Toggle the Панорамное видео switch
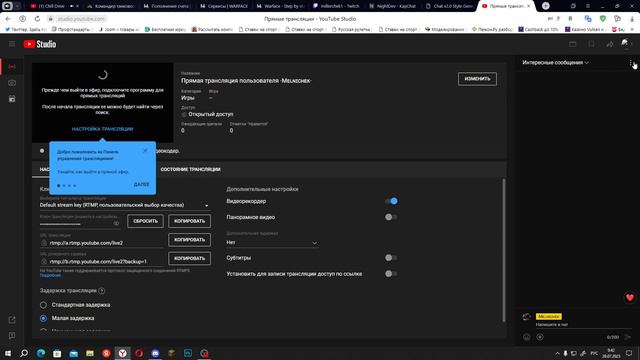The image size is (640, 360). (x=391, y=217)
